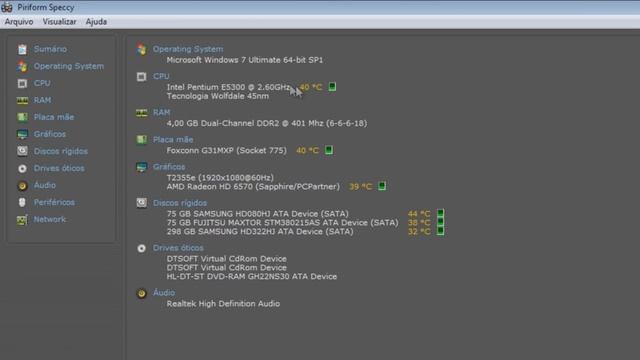The image size is (640, 360).
Task: Open the Visualizar menu
Action: [59, 22]
